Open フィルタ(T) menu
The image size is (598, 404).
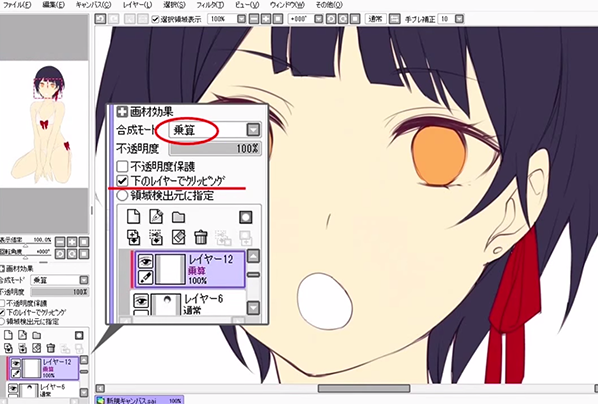coord(211,5)
